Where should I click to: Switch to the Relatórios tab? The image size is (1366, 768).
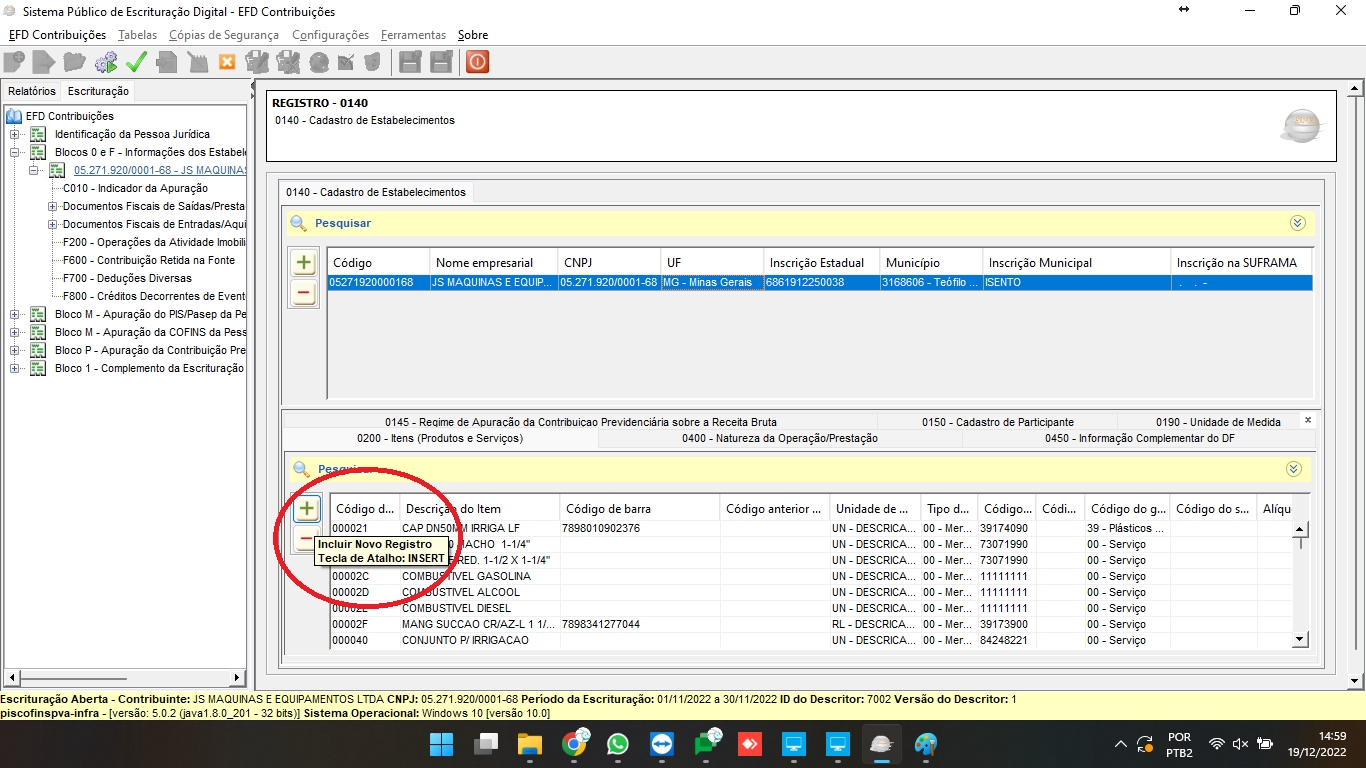coord(32,91)
